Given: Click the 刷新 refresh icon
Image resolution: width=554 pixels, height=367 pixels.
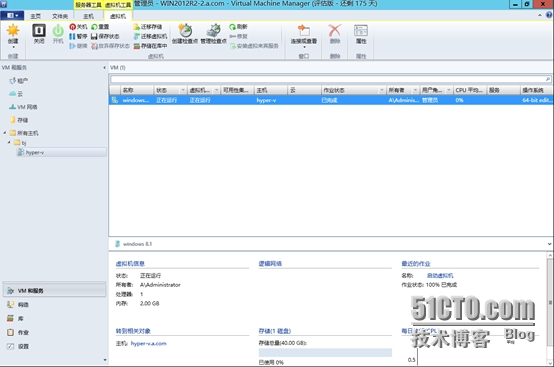Looking at the screenshot, I should (232, 27).
